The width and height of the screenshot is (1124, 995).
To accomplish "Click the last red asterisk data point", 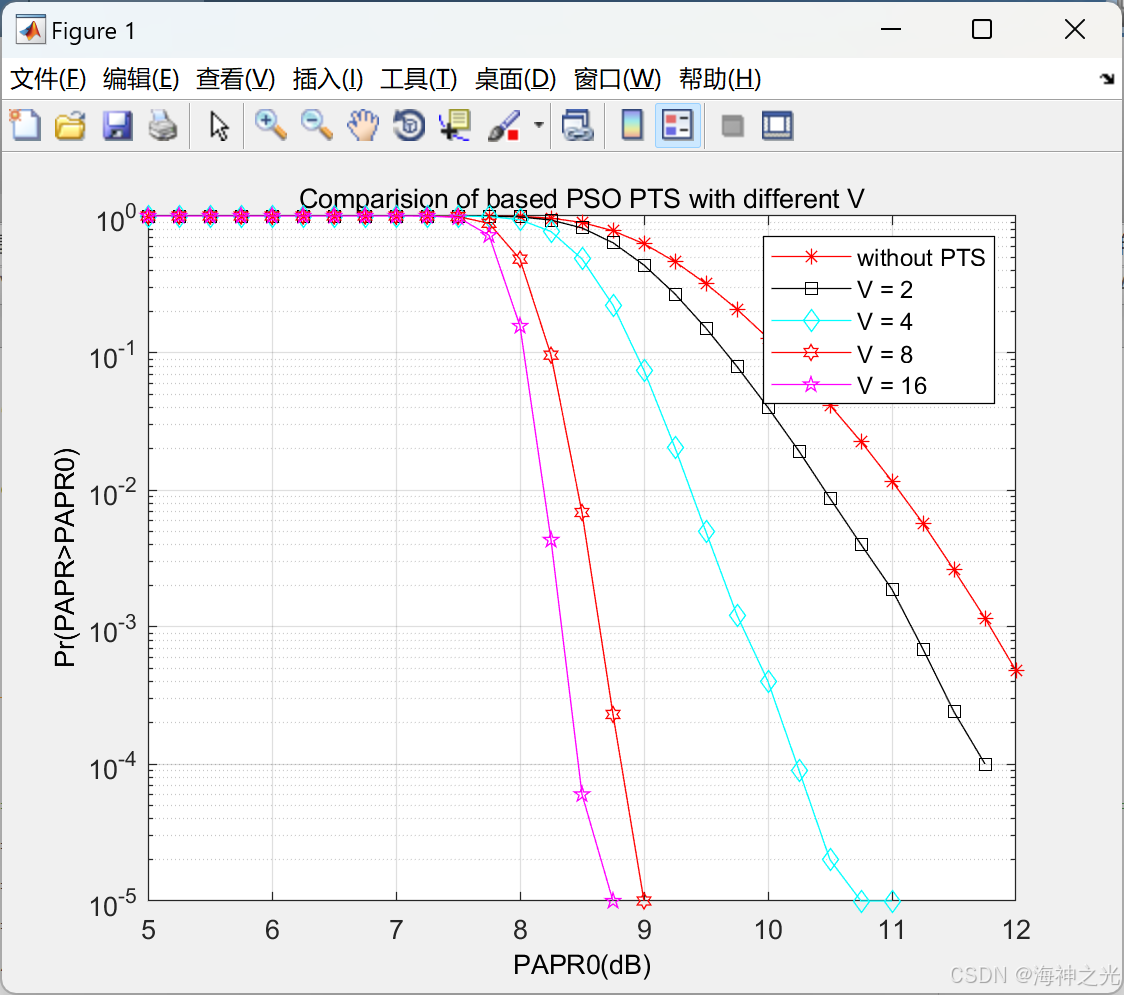I will click(x=1016, y=670).
